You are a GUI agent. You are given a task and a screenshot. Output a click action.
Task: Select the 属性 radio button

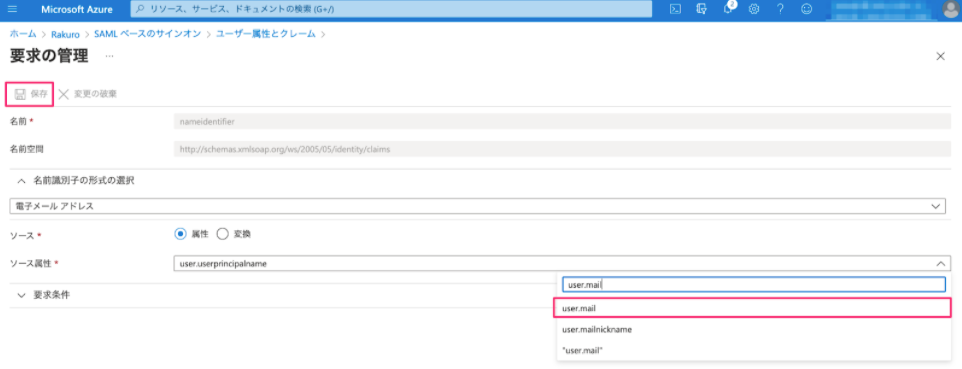pyautogui.click(x=180, y=234)
